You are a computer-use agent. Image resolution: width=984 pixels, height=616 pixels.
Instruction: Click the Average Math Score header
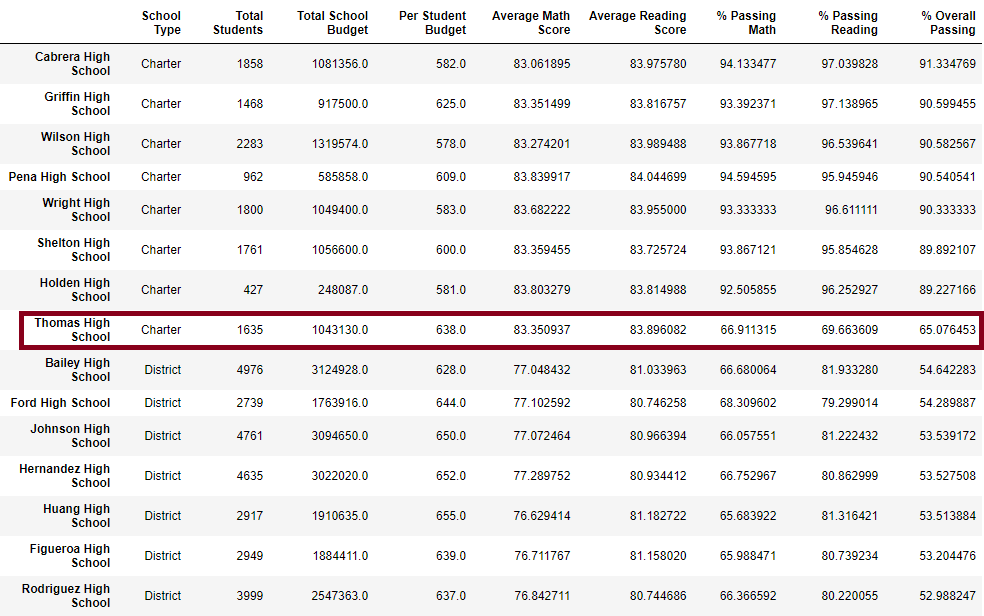pyautogui.click(x=531, y=23)
